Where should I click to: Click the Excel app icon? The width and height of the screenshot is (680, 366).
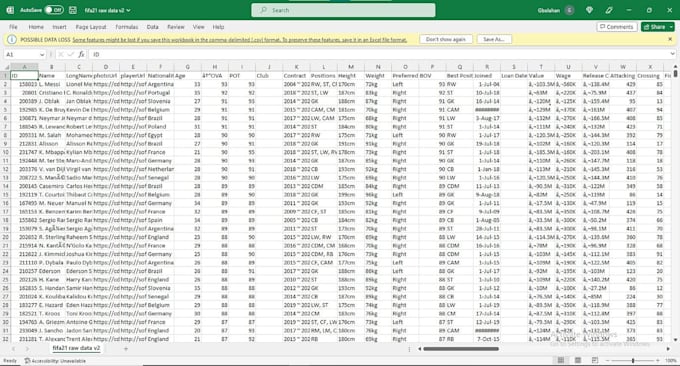point(10,10)
